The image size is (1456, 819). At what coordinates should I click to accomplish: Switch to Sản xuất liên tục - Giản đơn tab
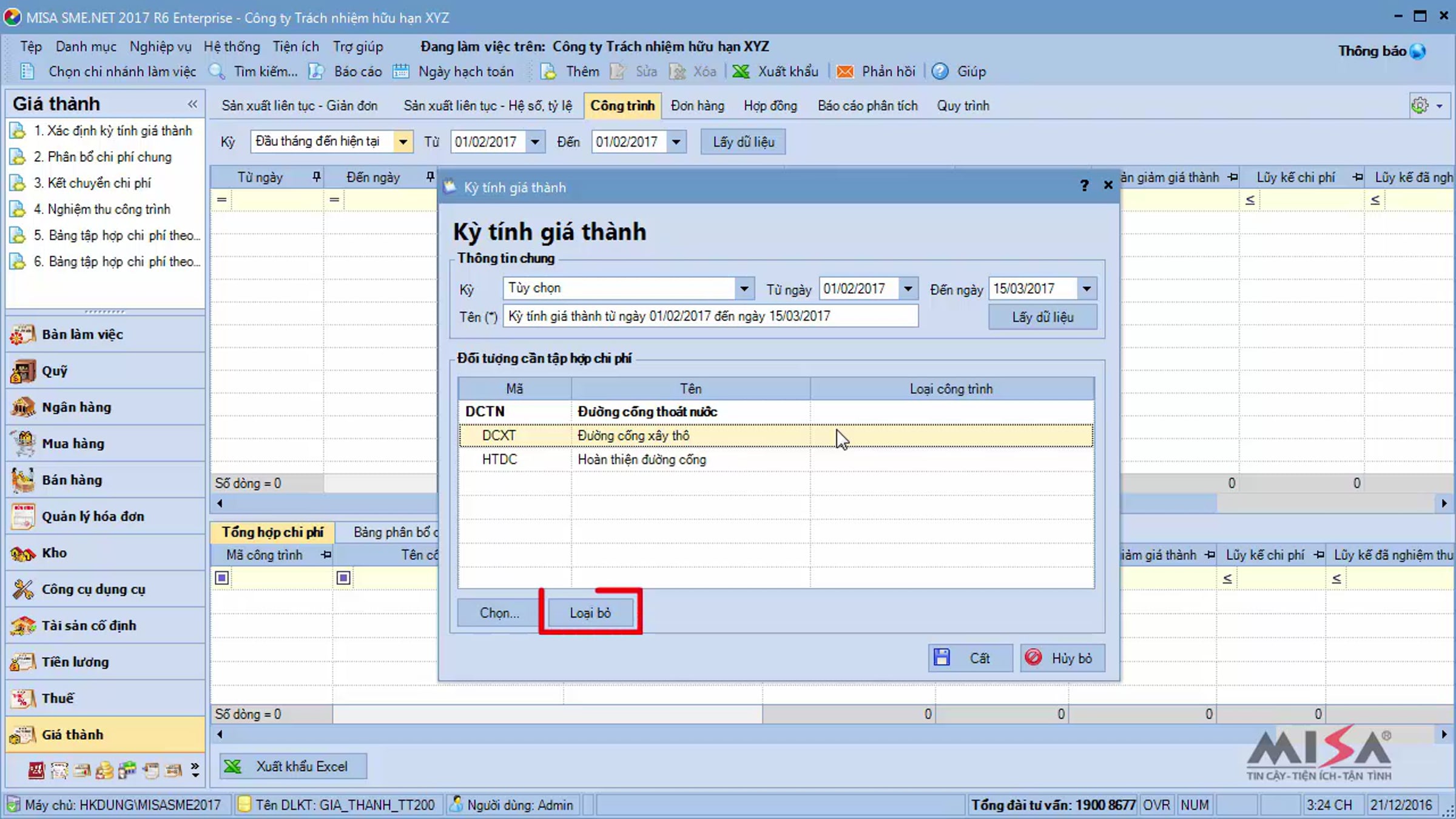tap(299, 106)
